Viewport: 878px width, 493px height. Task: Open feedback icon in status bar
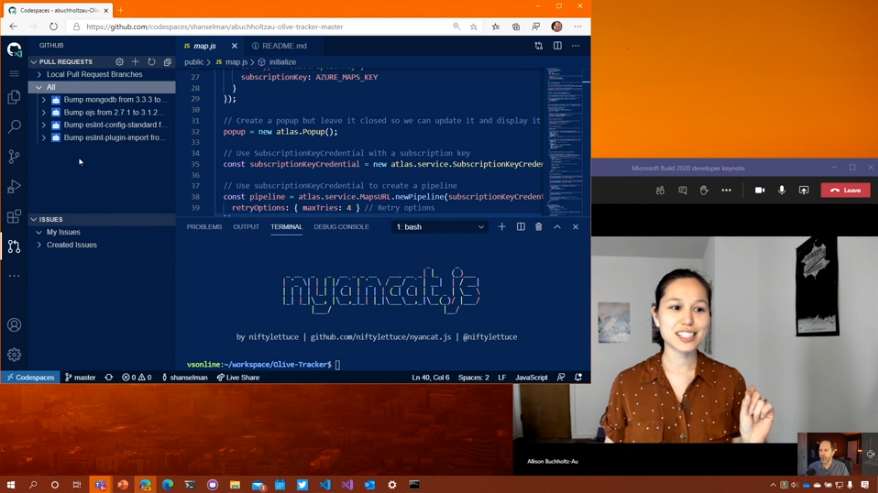coord(561,378)
